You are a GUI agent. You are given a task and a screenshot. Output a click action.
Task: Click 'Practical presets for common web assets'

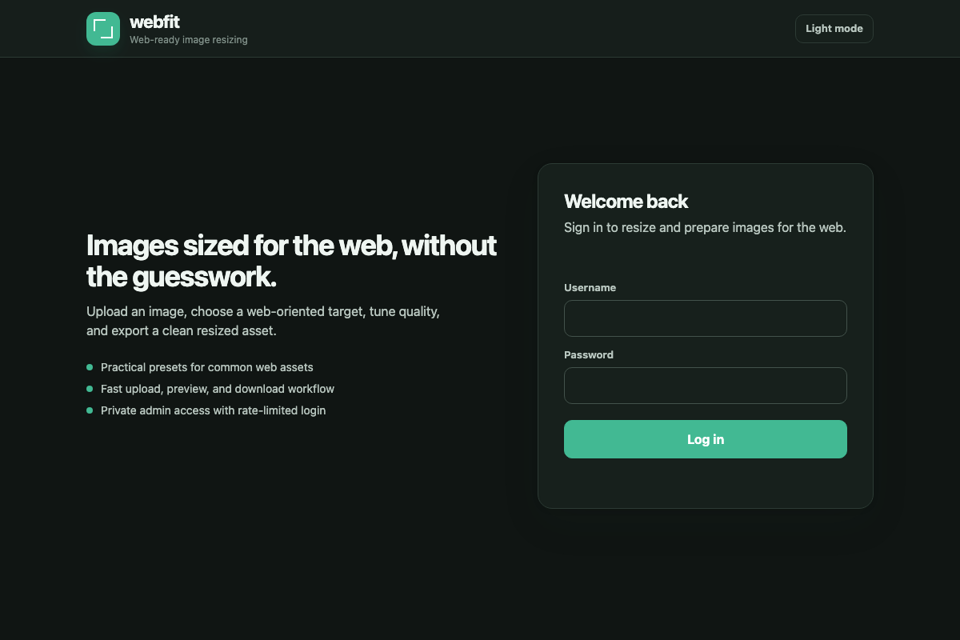tap(207, 367)
